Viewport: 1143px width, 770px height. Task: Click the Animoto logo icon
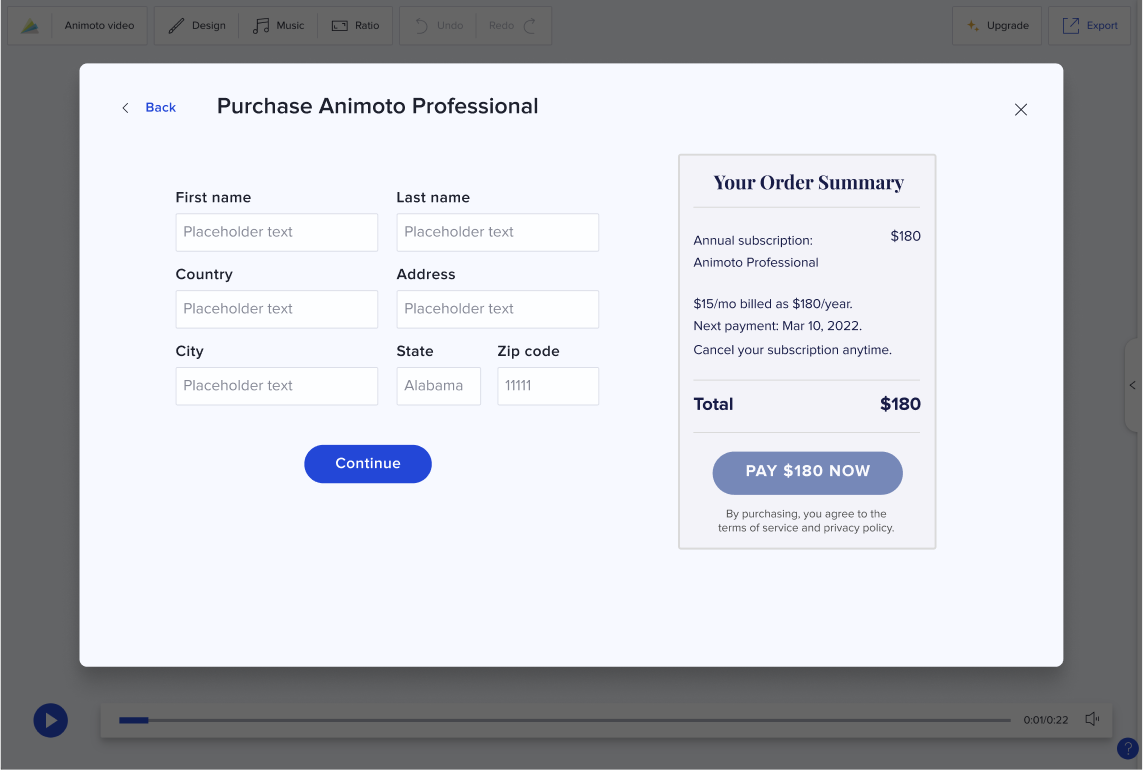[30, 26]
